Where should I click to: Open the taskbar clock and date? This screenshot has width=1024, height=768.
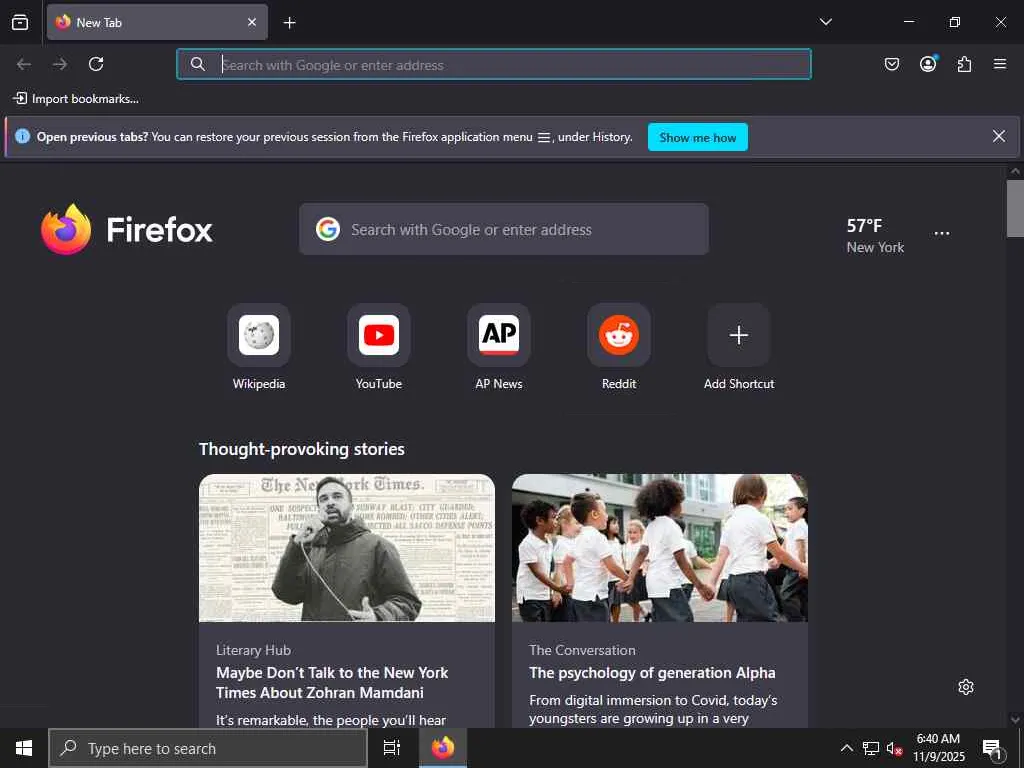point(938,748)
